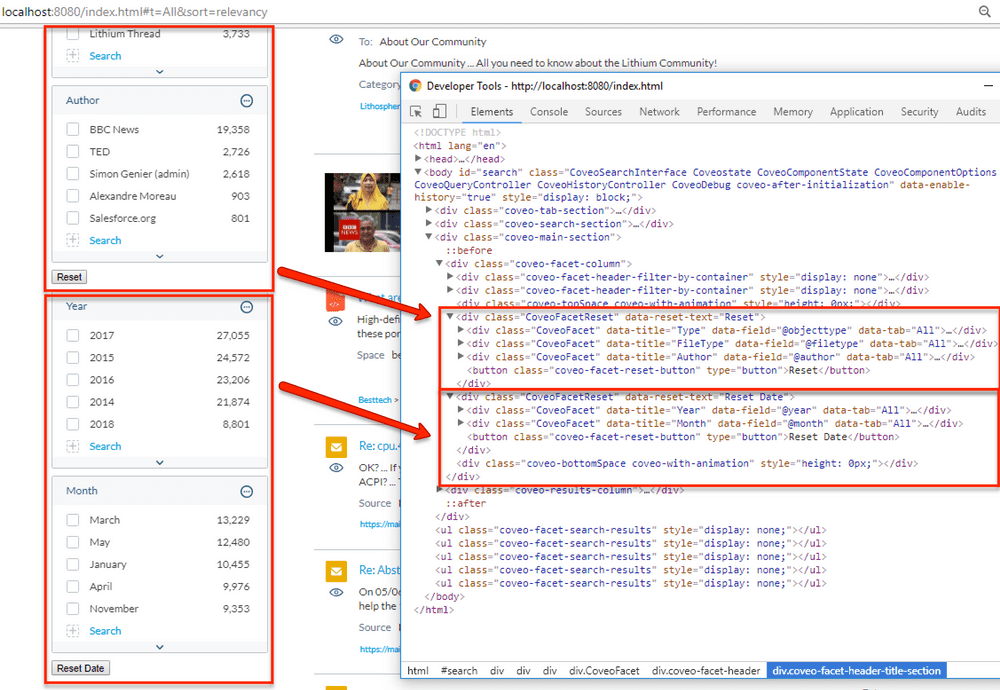Viewport: 1000px width, 690px height.
Task: Collapse the CoveoFacetReset Reset Date div node
Action: (x=450, y=397)
